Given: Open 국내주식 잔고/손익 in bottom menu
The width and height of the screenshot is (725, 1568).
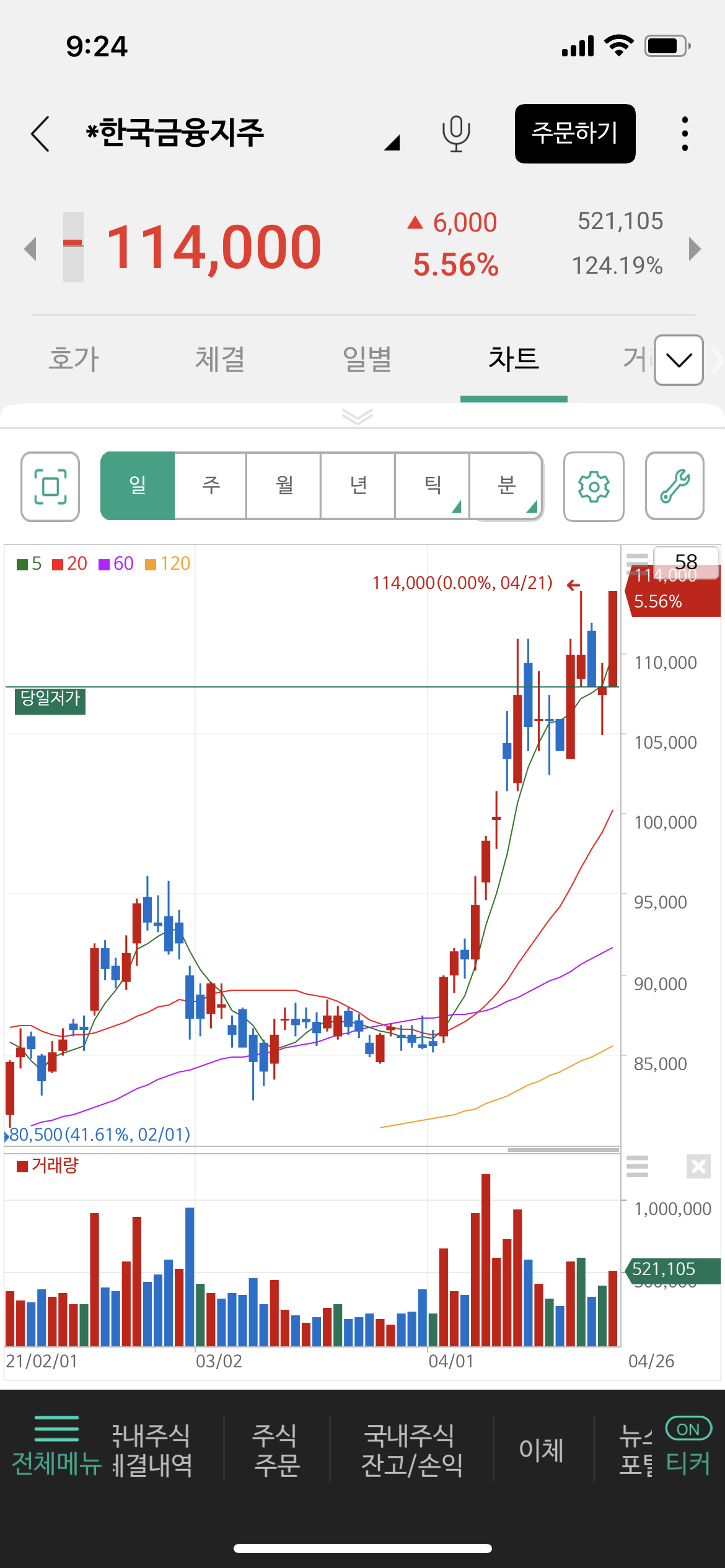Looking at the screenshot, I should [411, 1450].
